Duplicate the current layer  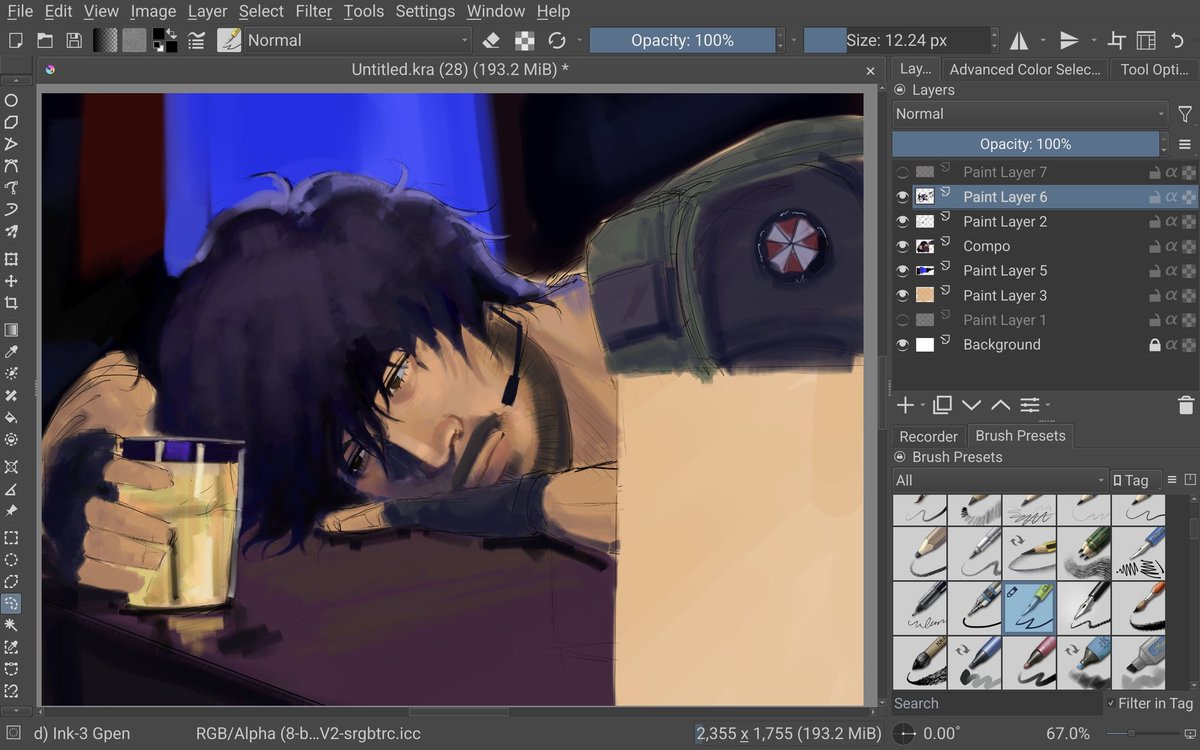tap(942, 405)
